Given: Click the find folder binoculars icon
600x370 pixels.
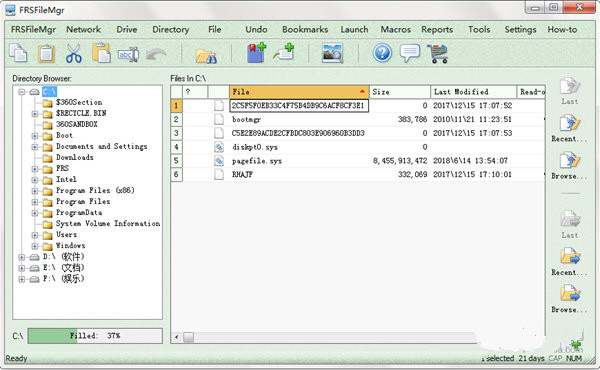Looking at the screenshot, I should [x=206, y=55].
